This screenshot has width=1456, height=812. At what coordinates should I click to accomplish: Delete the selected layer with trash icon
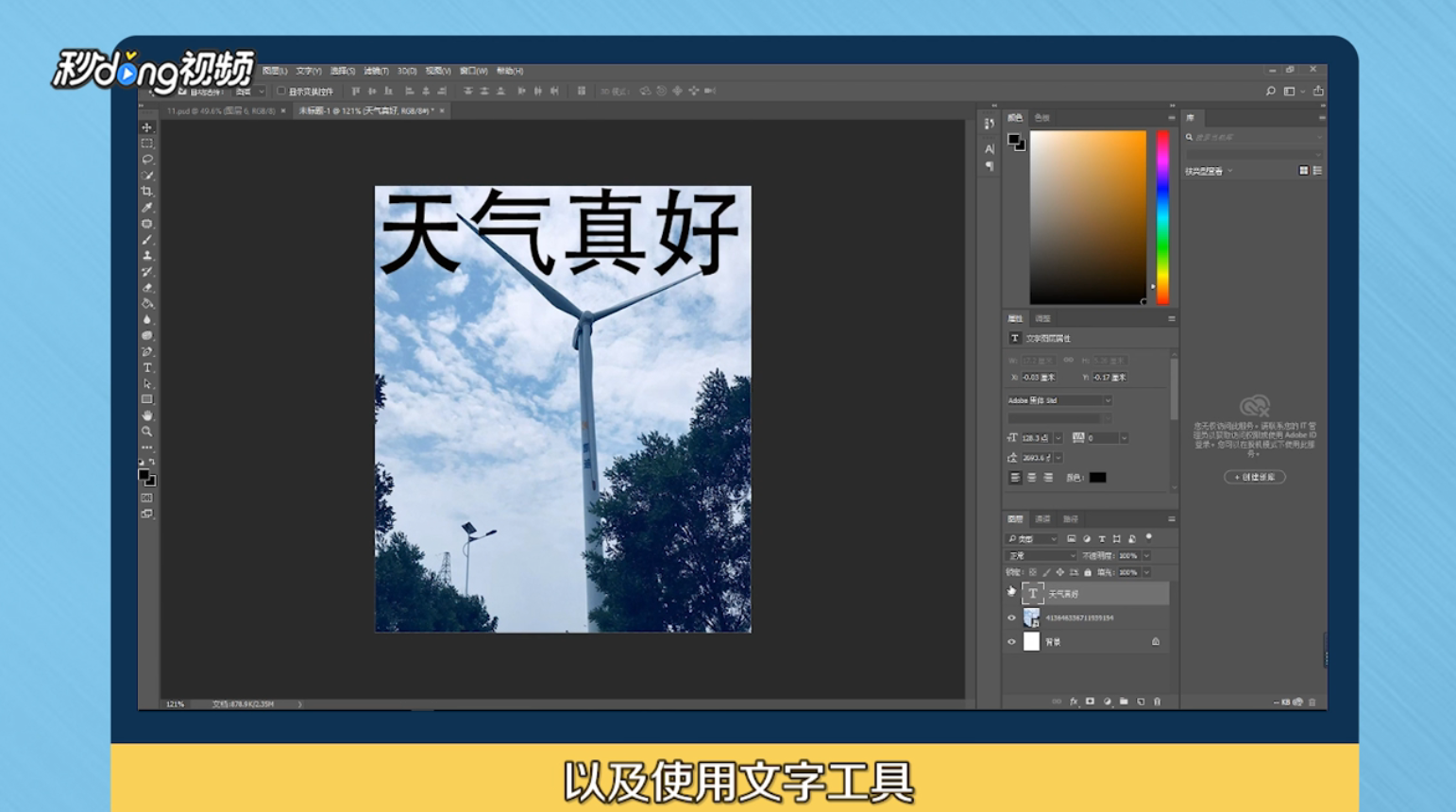(1157, 702)
